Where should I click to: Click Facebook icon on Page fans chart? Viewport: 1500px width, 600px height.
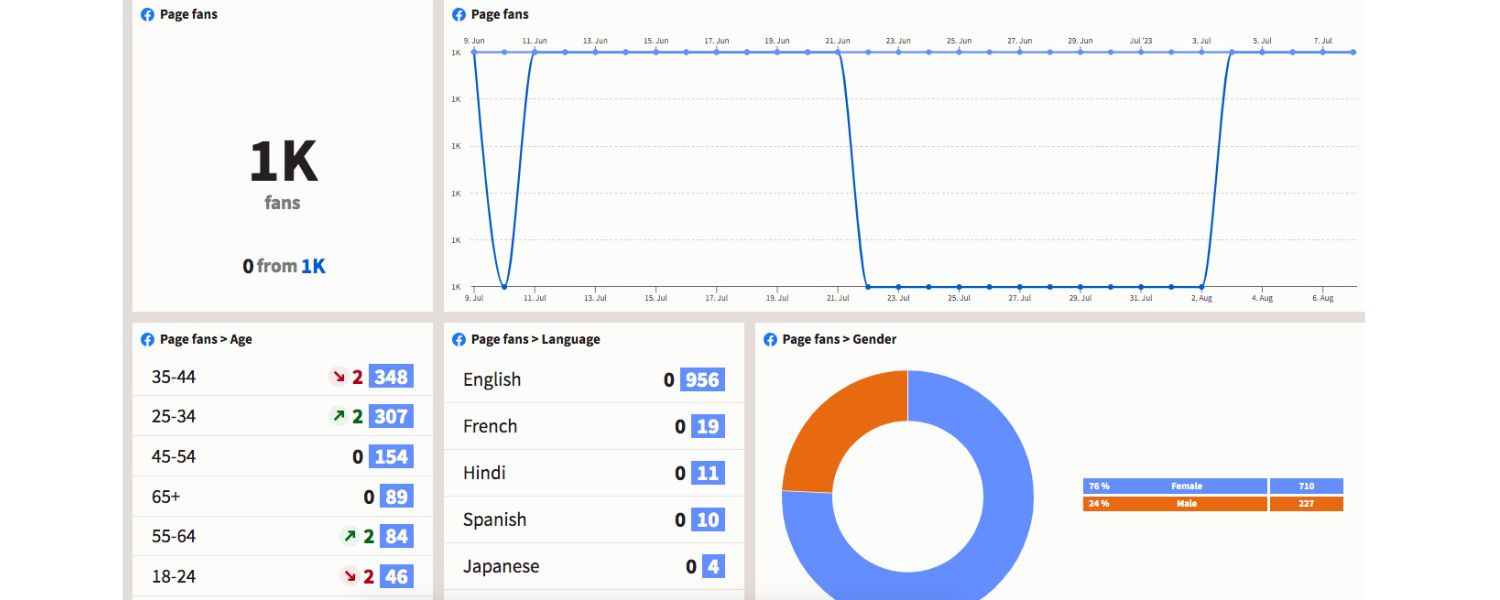click(x=459, y=15)
